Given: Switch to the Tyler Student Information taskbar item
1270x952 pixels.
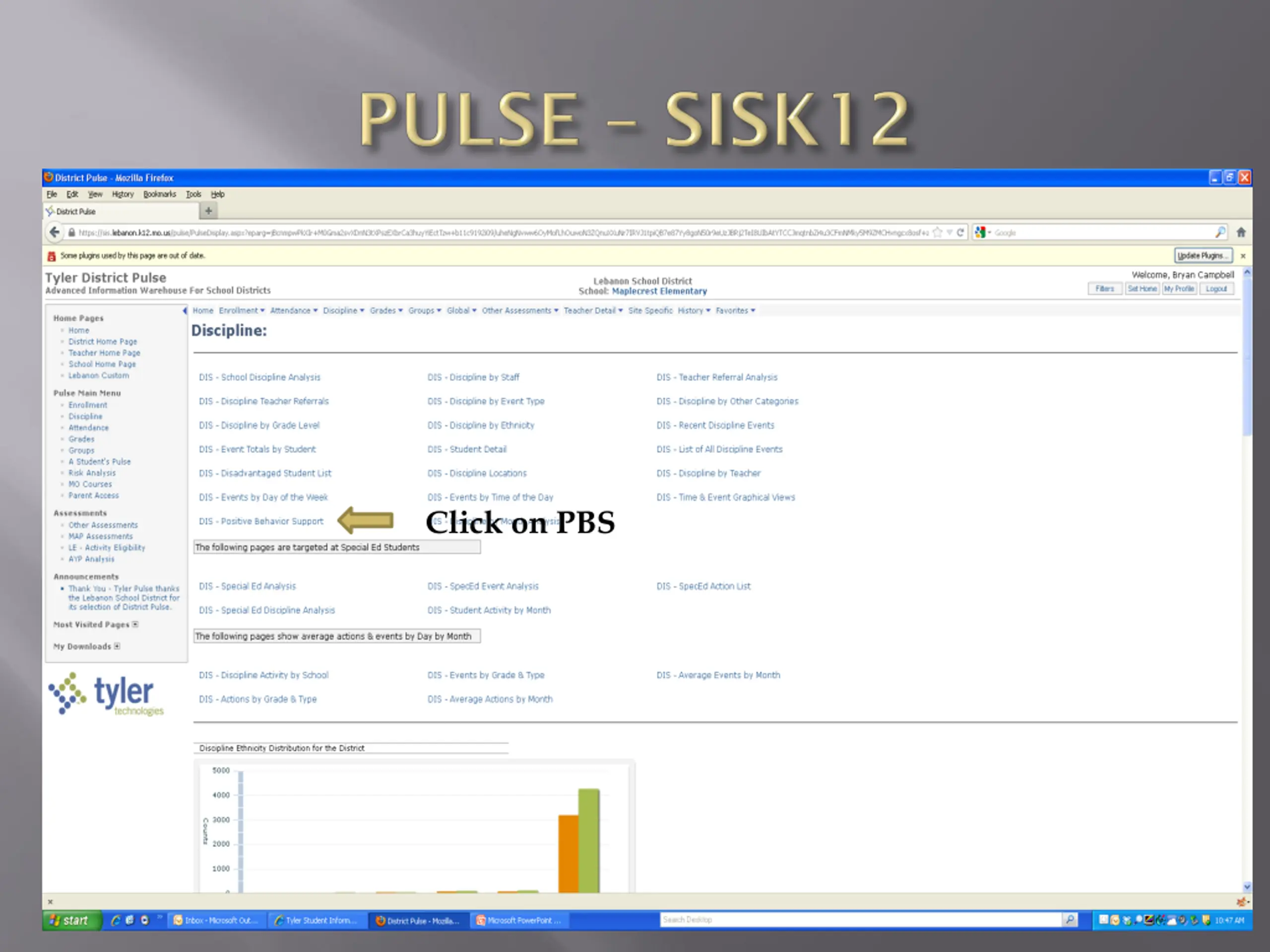Looking at the screenshot, I should tap(317, 920).
